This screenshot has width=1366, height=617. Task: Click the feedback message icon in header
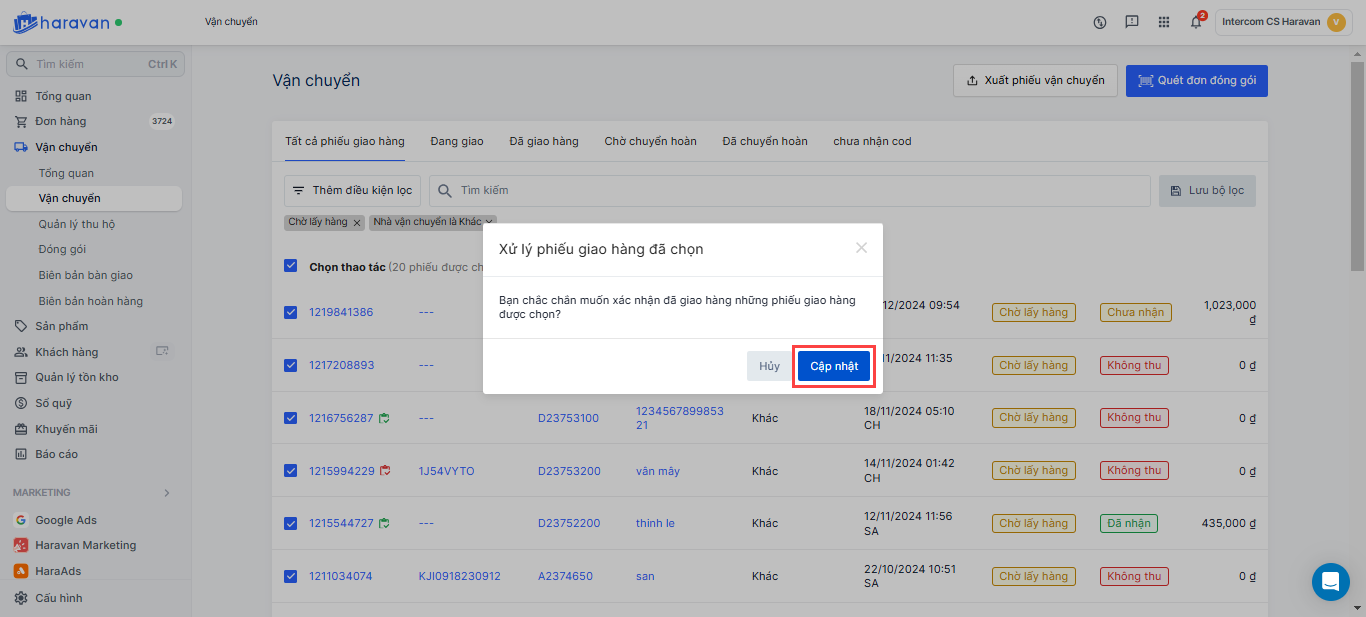[x=1131, y=22]
